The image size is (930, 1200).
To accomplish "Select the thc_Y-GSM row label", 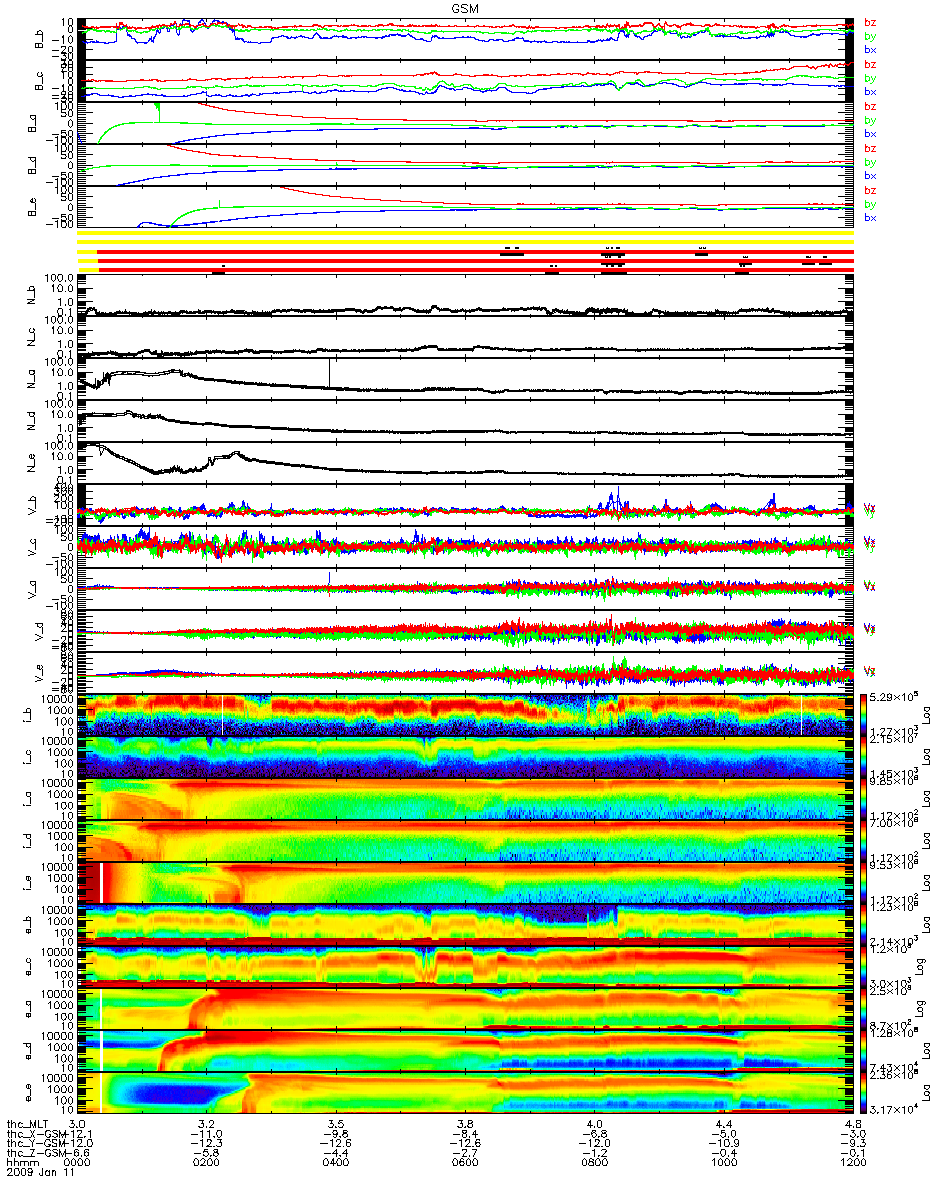I will (x=36, y=1145).
